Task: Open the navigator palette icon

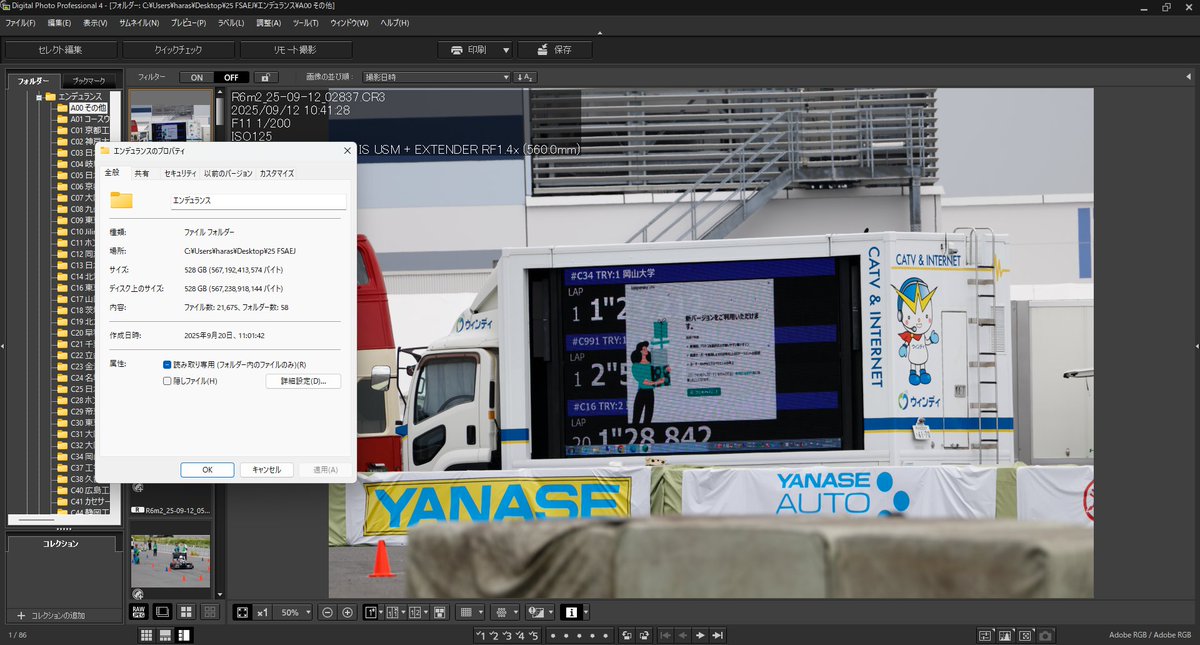Action: [1025, 635]
